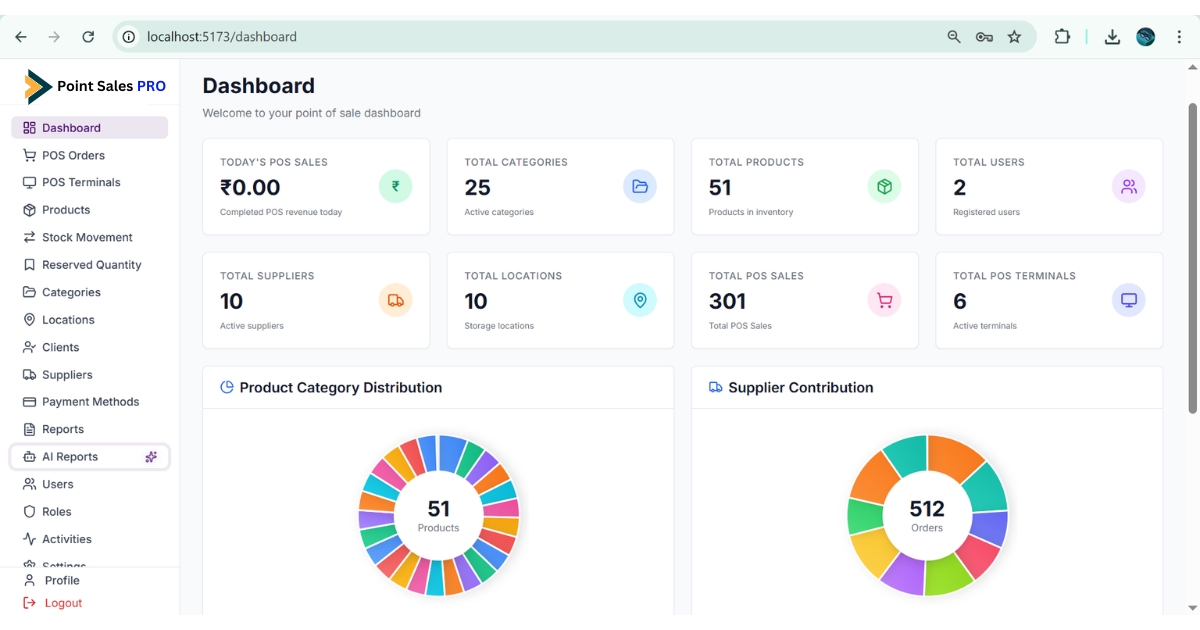Screen dimensions: 1200x630
Task: Click the Welcome to your point of sale subtitle
Action: click(x=311, y=113)
